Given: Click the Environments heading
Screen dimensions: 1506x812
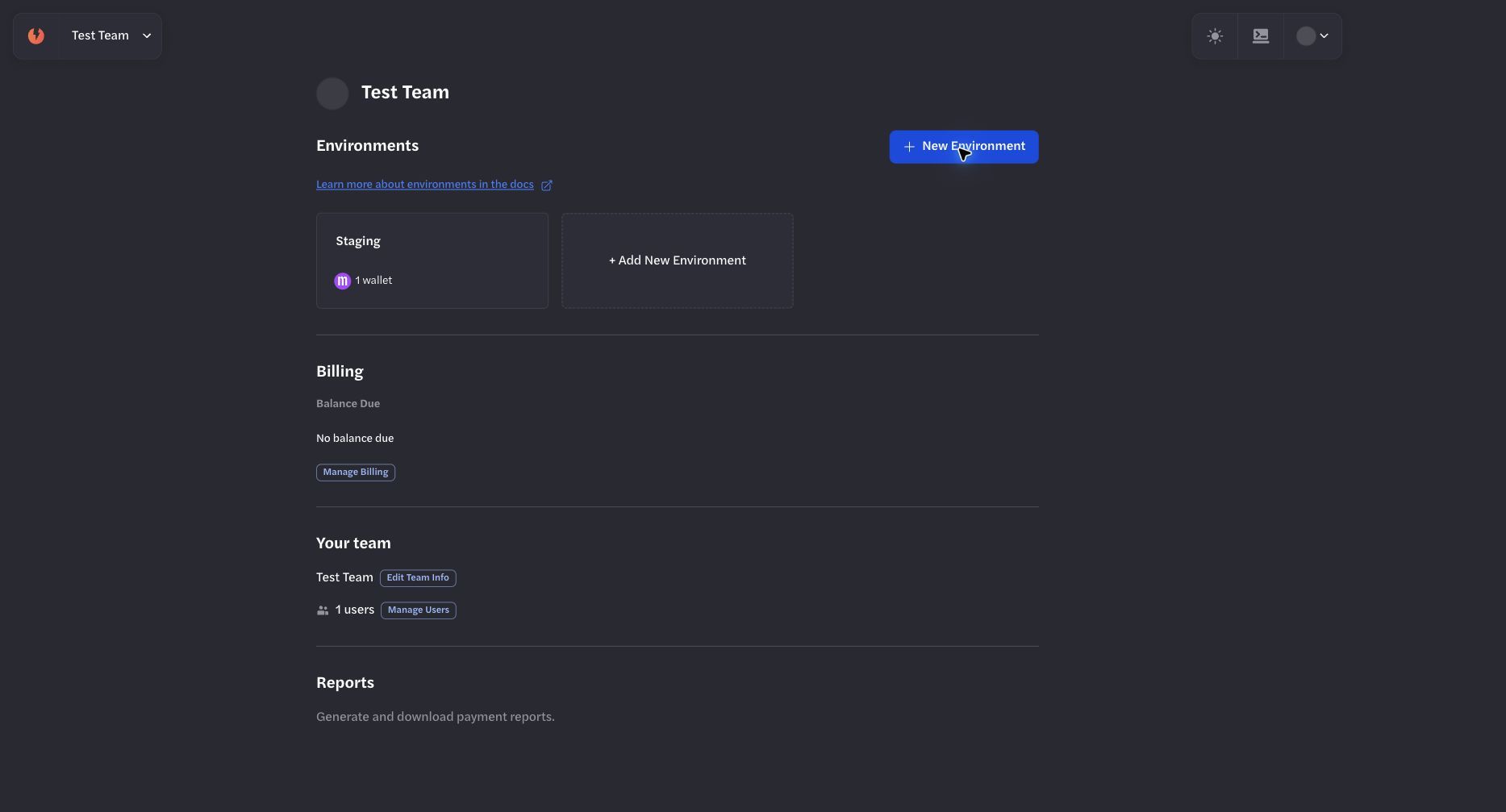Looking at the screenshot, I should 367,146.
